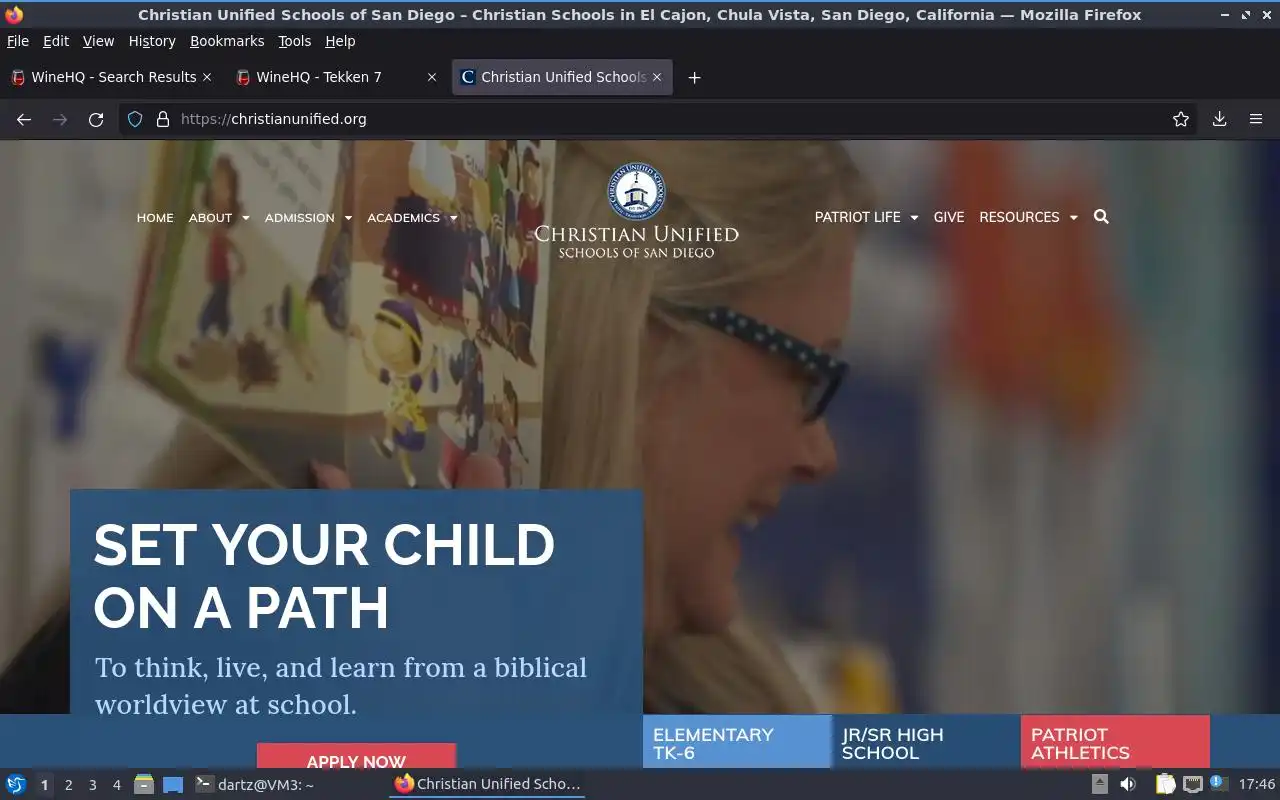Open the ELEMENTARY TK-6 tile
This screenshot has height=800, width=1280.
click(737, 742)
